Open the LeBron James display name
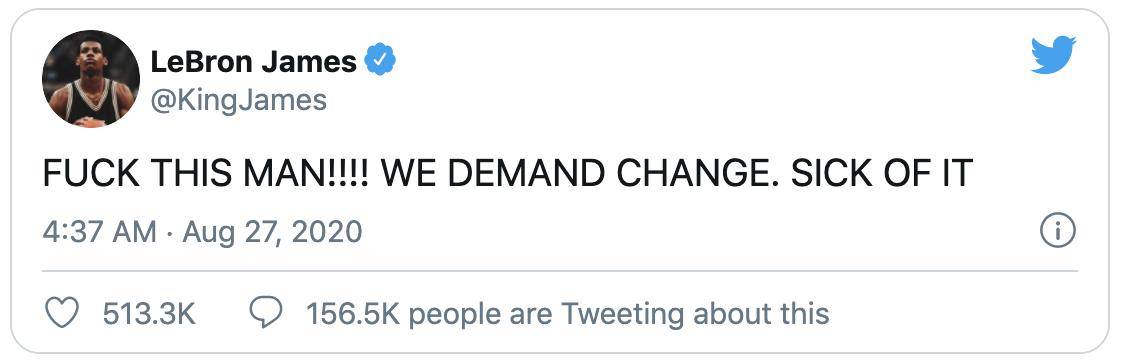Viewport: 1122px width, 362px height. point(254,62)
